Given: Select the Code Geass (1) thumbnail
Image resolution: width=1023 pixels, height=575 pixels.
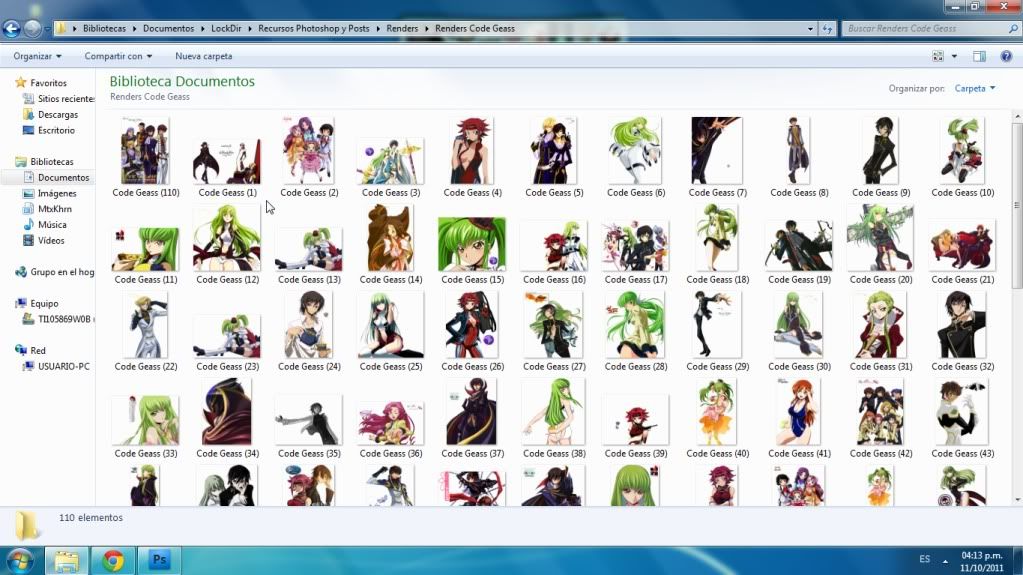Looking at the screenshot, I should [227, 161].
